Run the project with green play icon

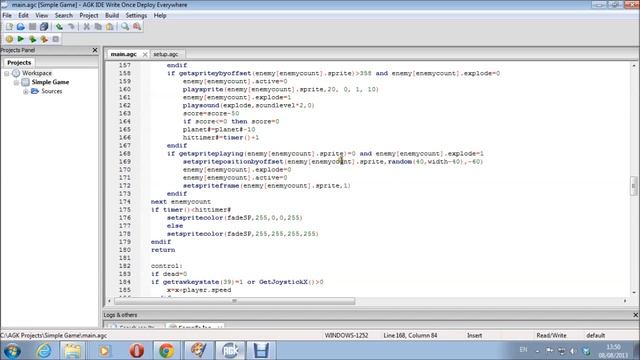20,39
